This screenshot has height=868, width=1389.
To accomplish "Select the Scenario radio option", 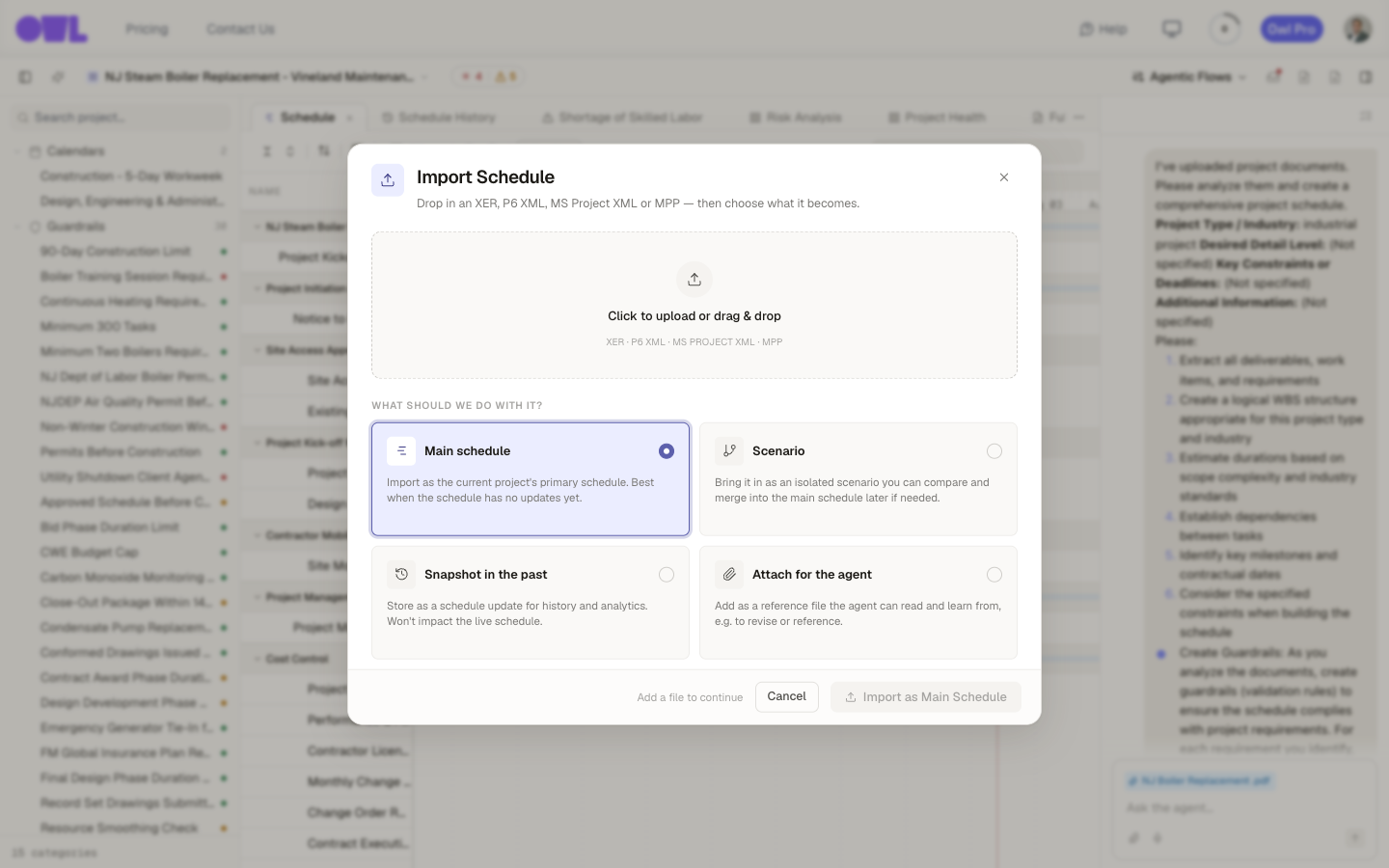I will tap(994, 451).
